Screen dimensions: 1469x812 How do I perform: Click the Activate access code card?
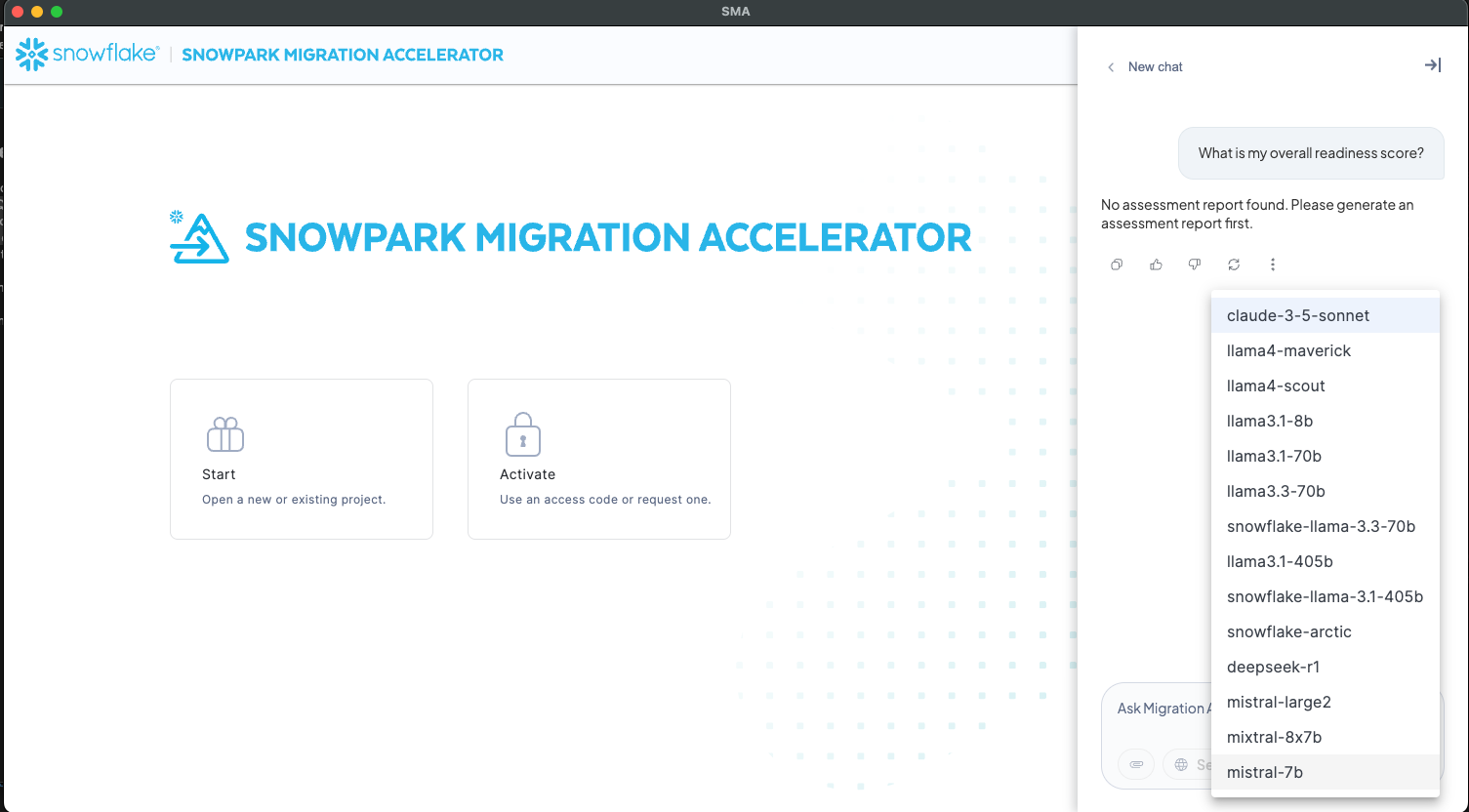point(598,459)
